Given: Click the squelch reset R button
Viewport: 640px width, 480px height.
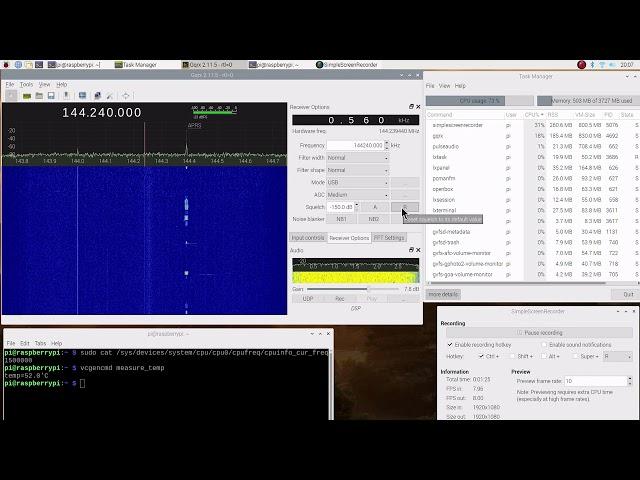Looking at the screenshot, I should click(405, 207).
